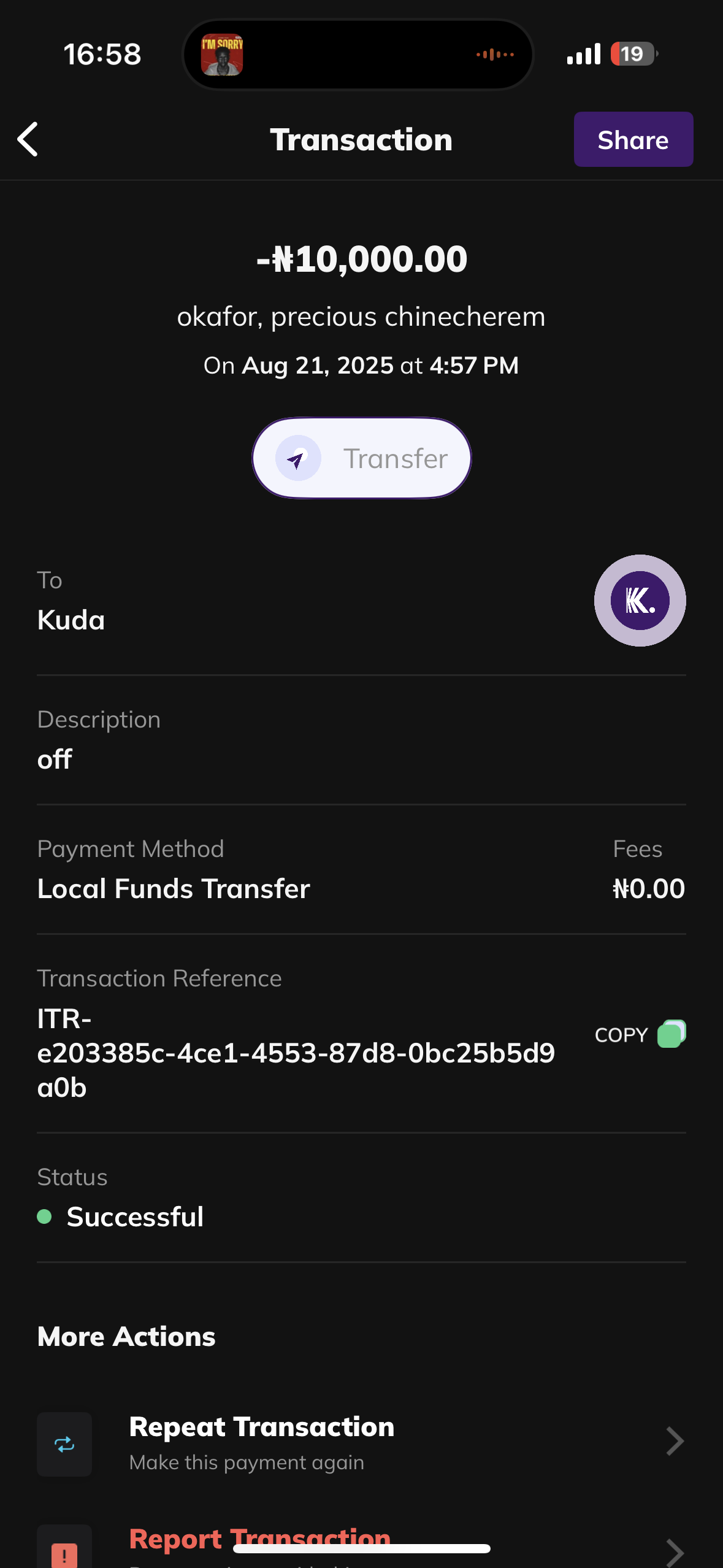
Task: Tap the green Successful status dot
Action: [44, 1216]
